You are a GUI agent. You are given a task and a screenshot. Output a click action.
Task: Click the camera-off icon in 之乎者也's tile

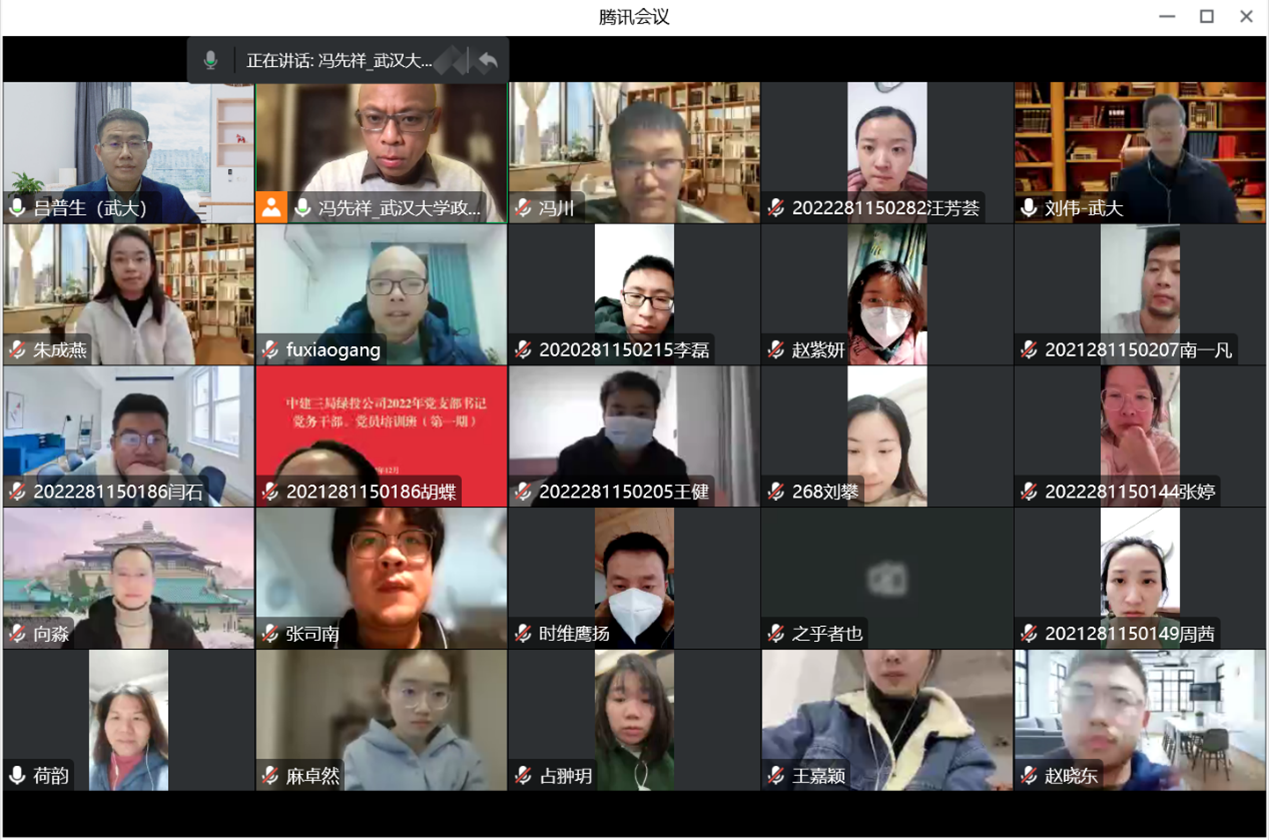886,578
